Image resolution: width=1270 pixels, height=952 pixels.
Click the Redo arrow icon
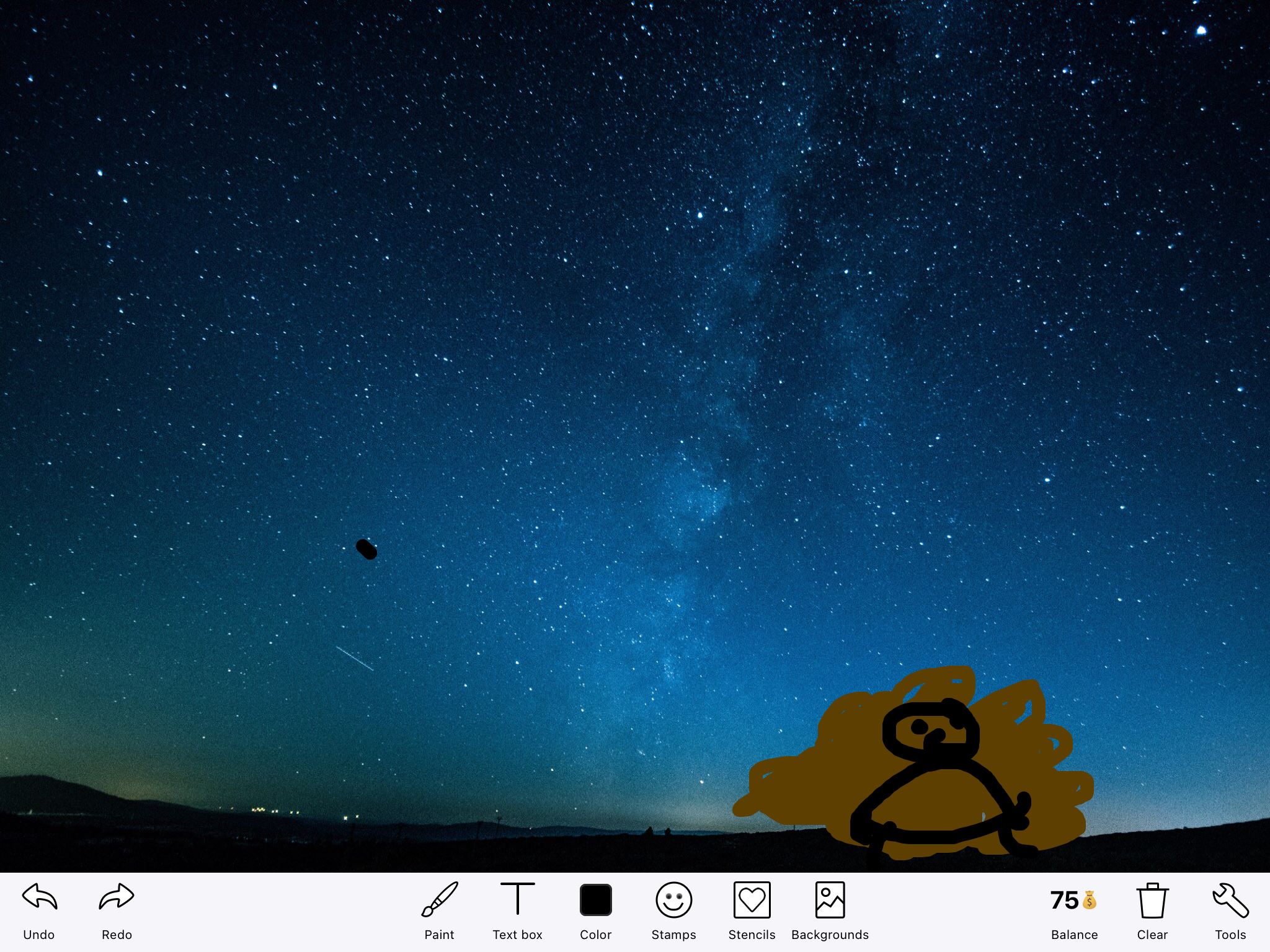(x=117, y=897)
